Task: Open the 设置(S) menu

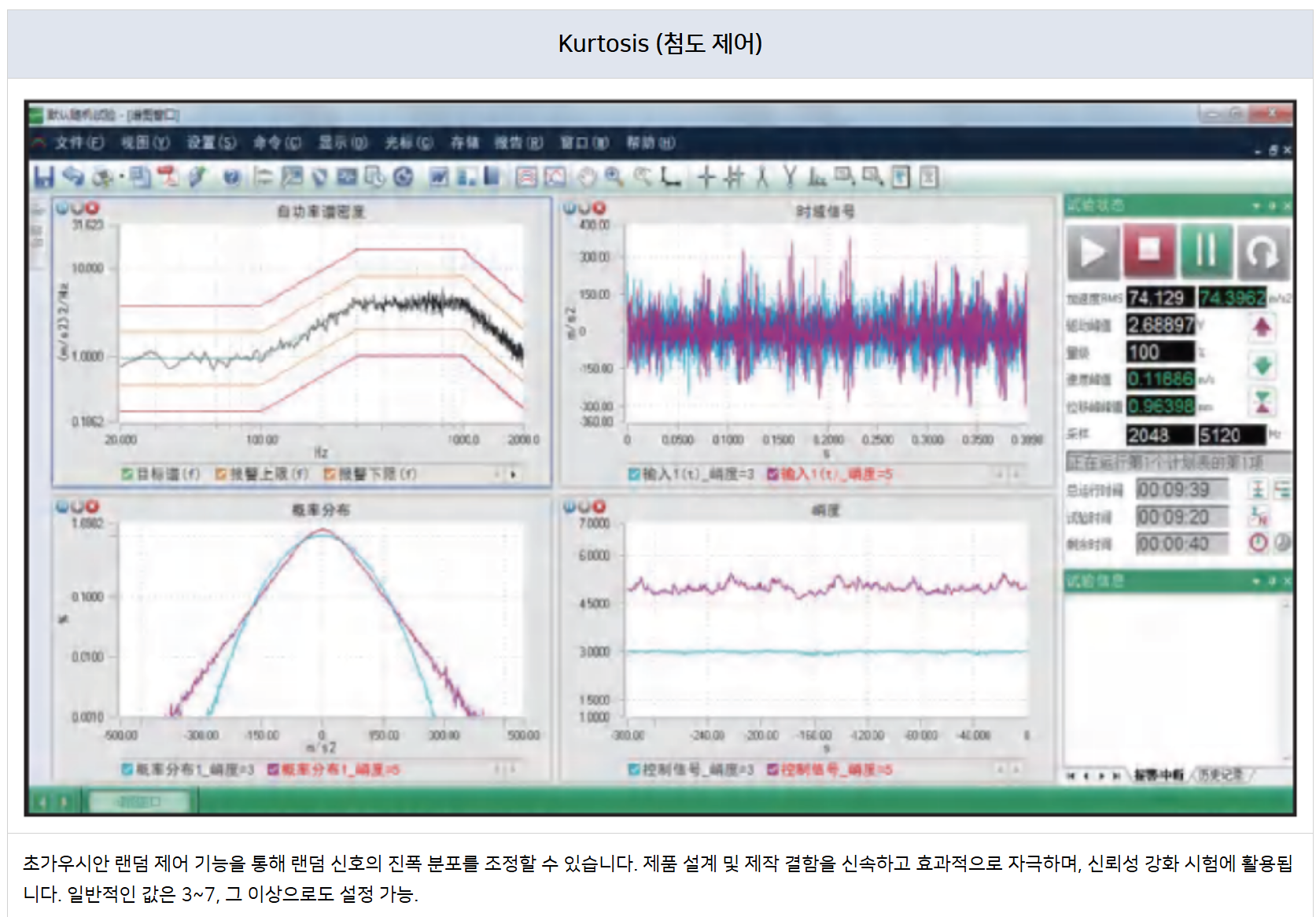Action: (211, 142)
